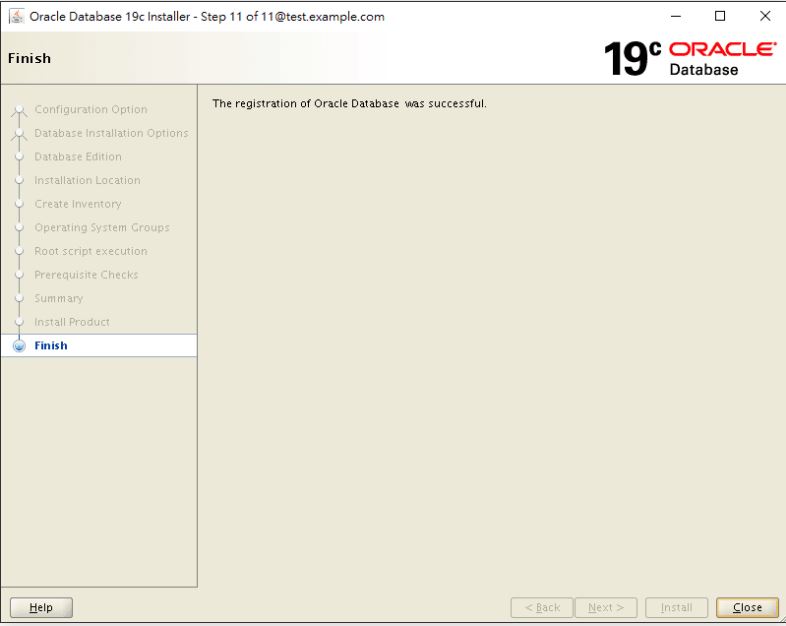Viewport: 786px width, 626px height.
Task: Click the disabled Next button
Action: (606, 607)
